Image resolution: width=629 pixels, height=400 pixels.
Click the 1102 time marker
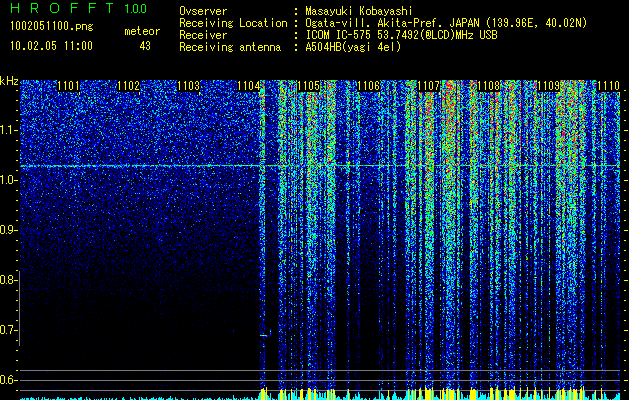click(x=129, y=86)
